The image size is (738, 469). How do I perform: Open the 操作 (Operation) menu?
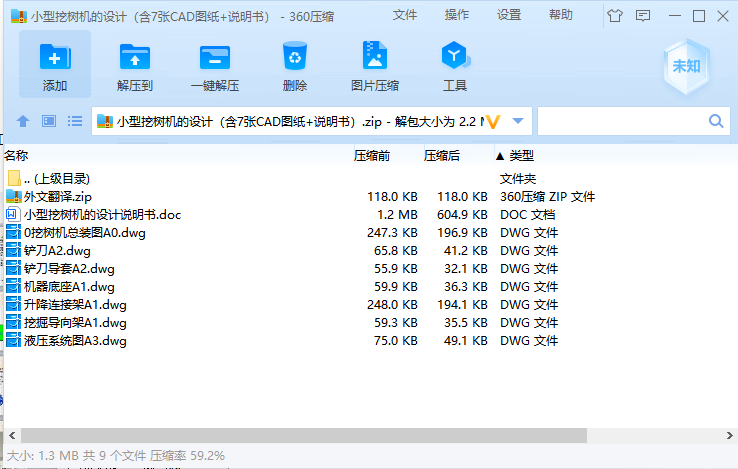pos(457,15)
